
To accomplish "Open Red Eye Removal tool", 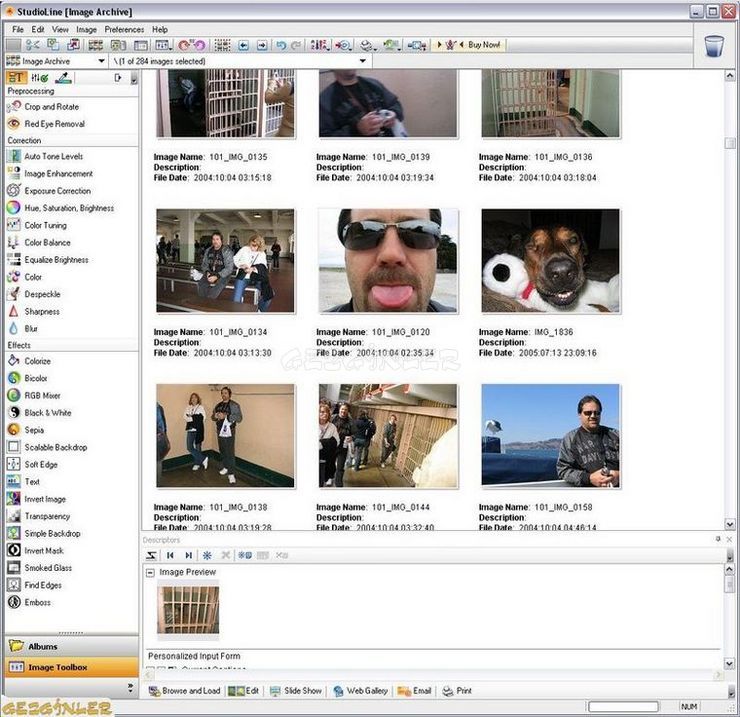I will pyautogui.click(x=46, y=124).
